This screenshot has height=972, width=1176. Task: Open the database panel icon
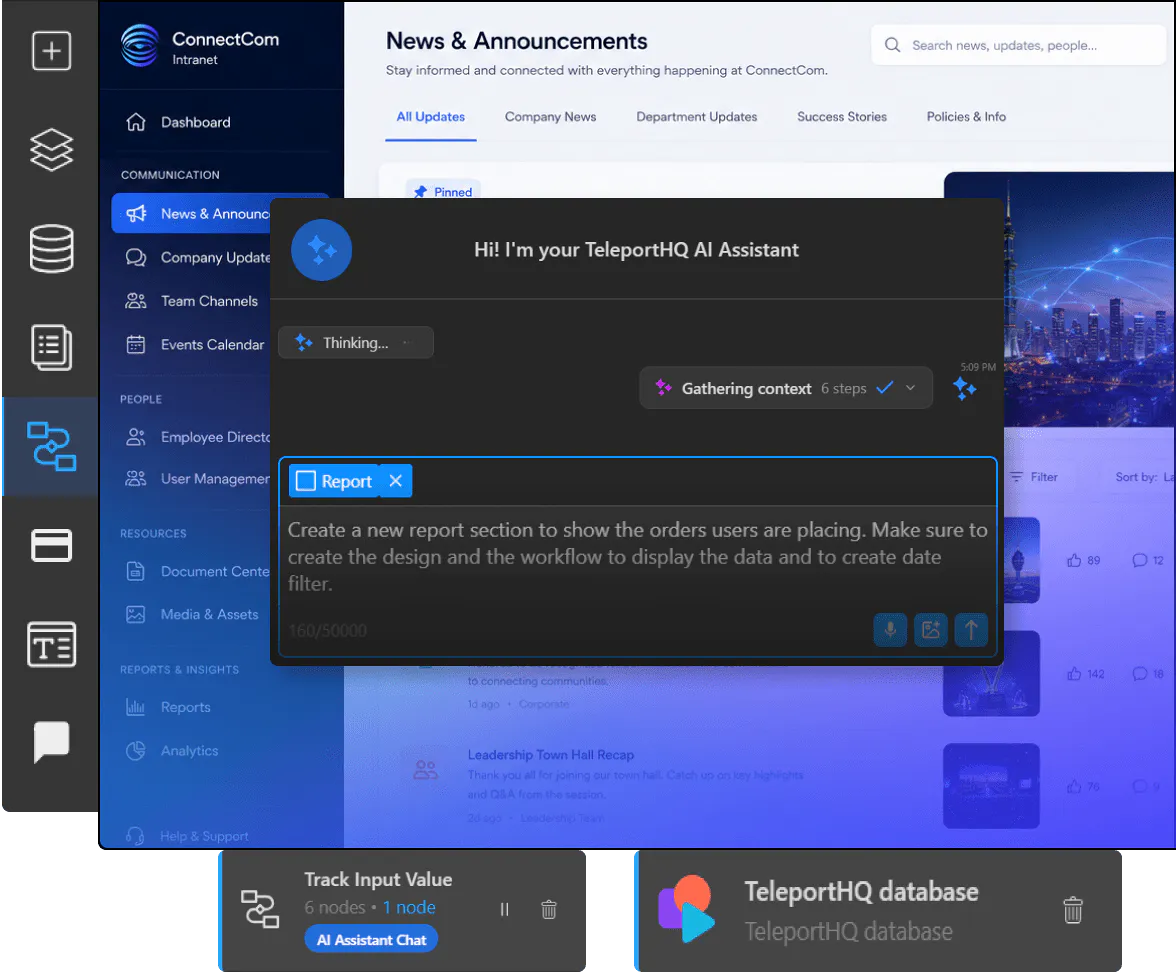pyautogui.click(x=51, y=248)
